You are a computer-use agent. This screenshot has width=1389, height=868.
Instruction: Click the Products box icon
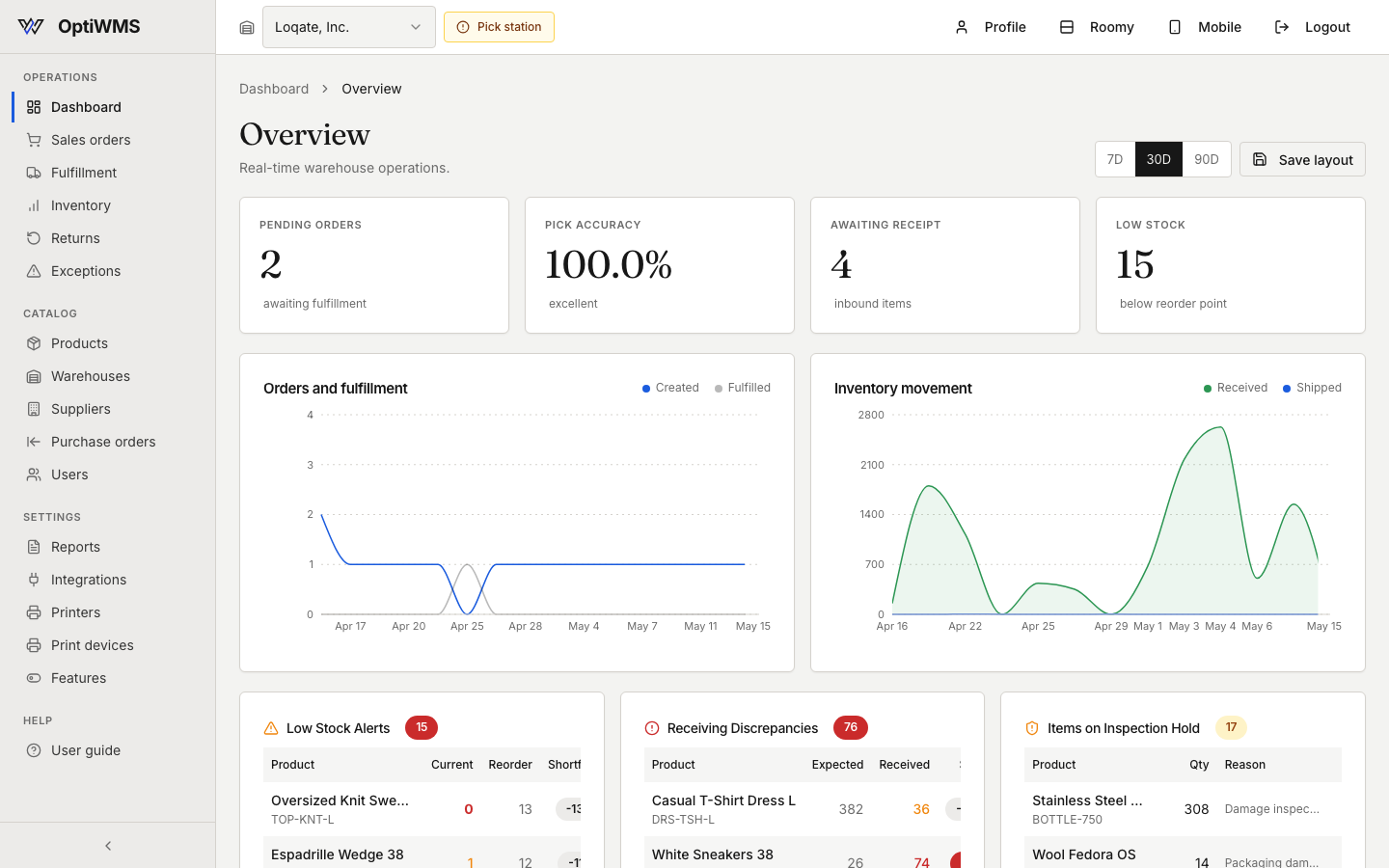coord(34,343)
